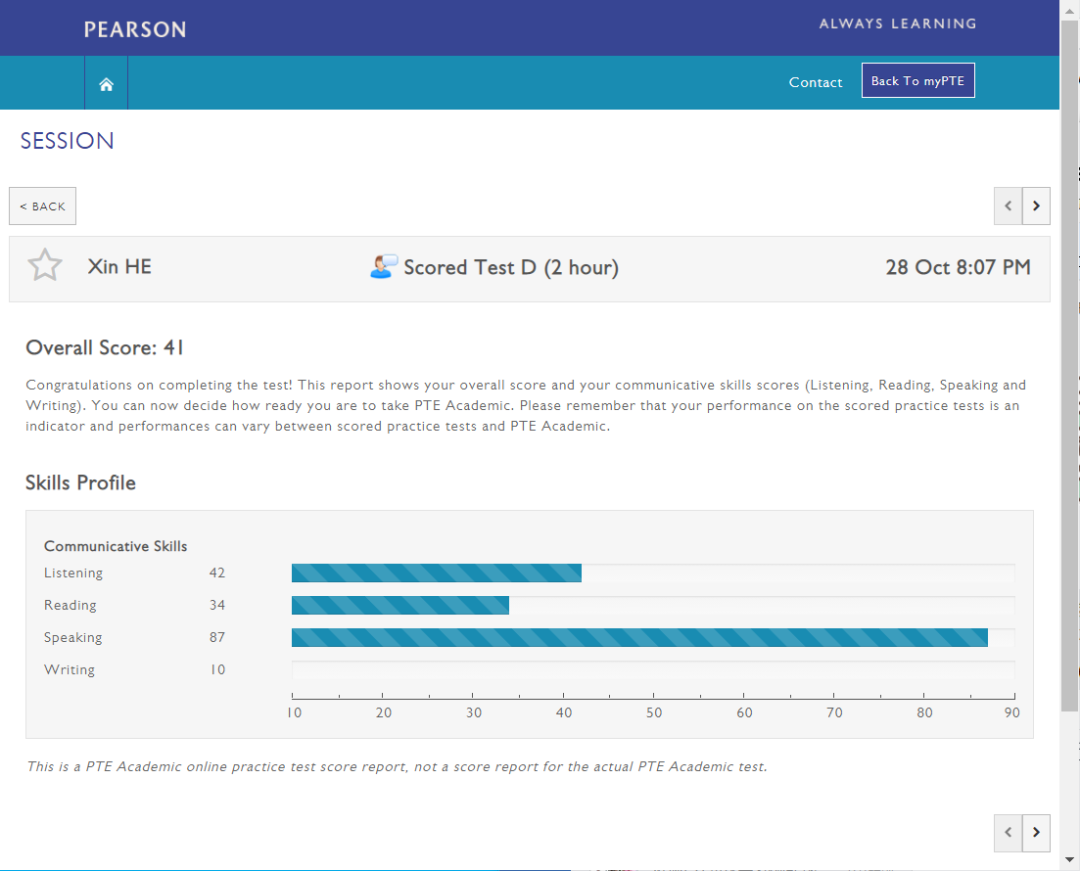The image size is (1080, 871).
Task: Click the practice test disclaimer italic text
Action: click(x=397, y=766)
